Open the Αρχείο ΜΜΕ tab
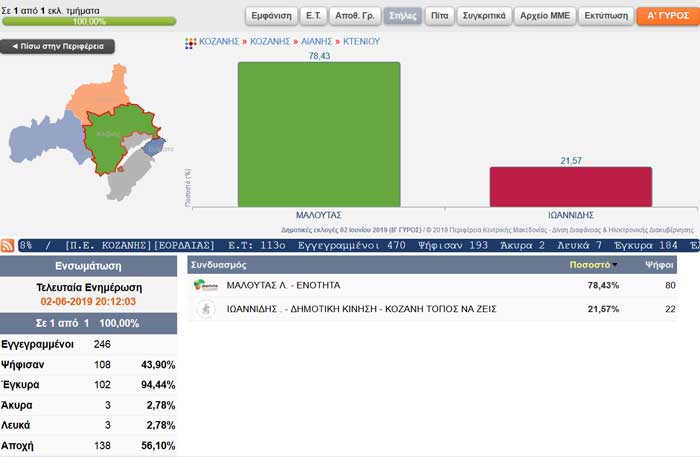Screen dimensions: 700x457 545,16
